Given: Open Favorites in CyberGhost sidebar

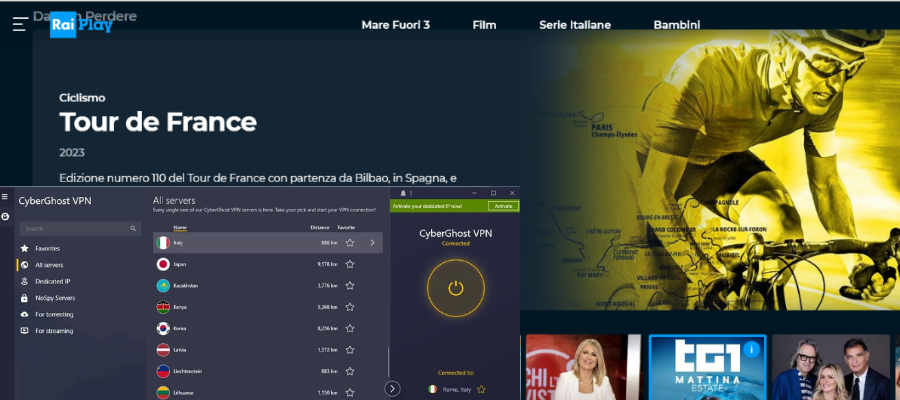Looking at the screenshot, I should (48, 248).
